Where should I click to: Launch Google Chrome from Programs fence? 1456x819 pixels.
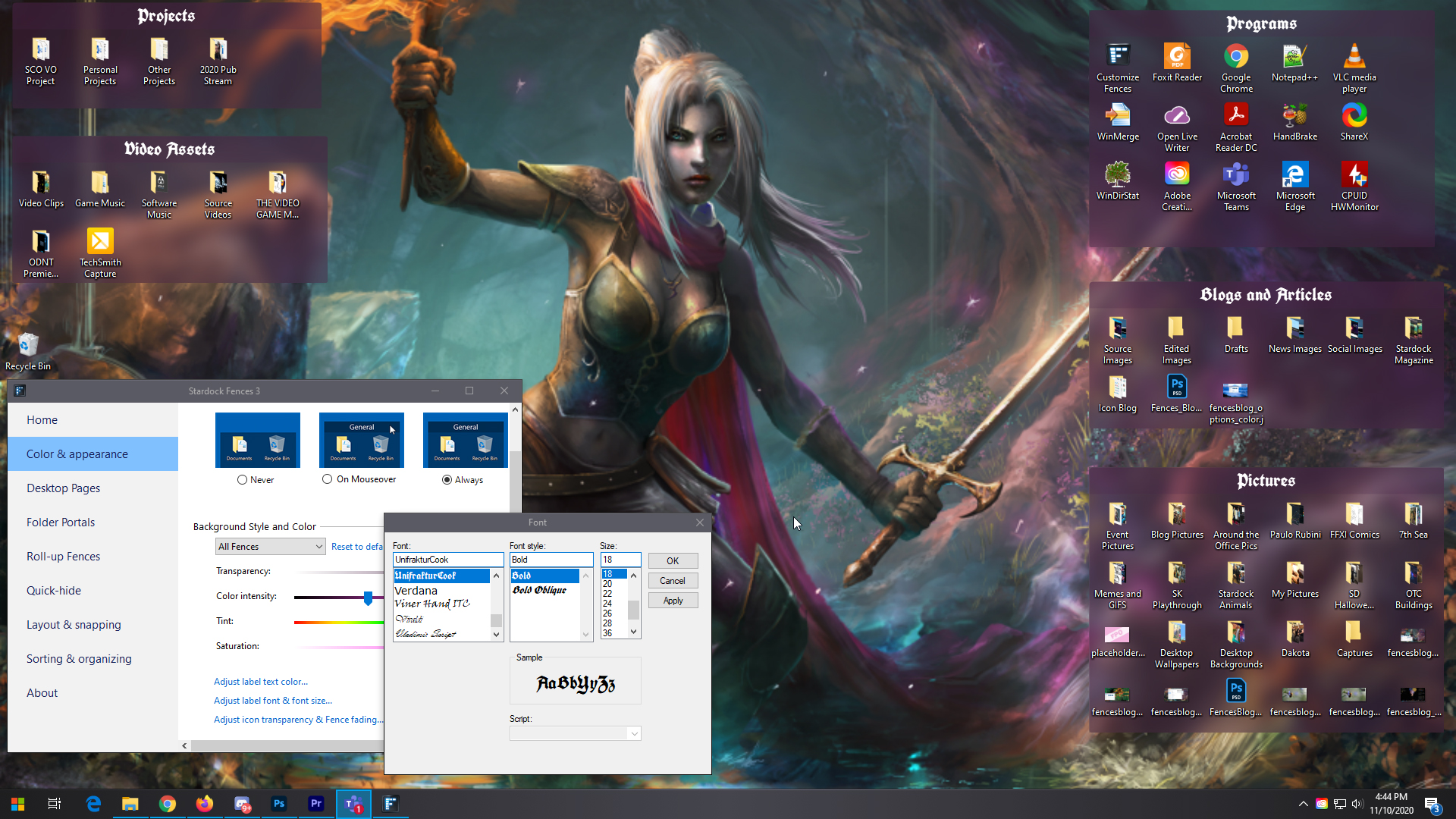1236,67
